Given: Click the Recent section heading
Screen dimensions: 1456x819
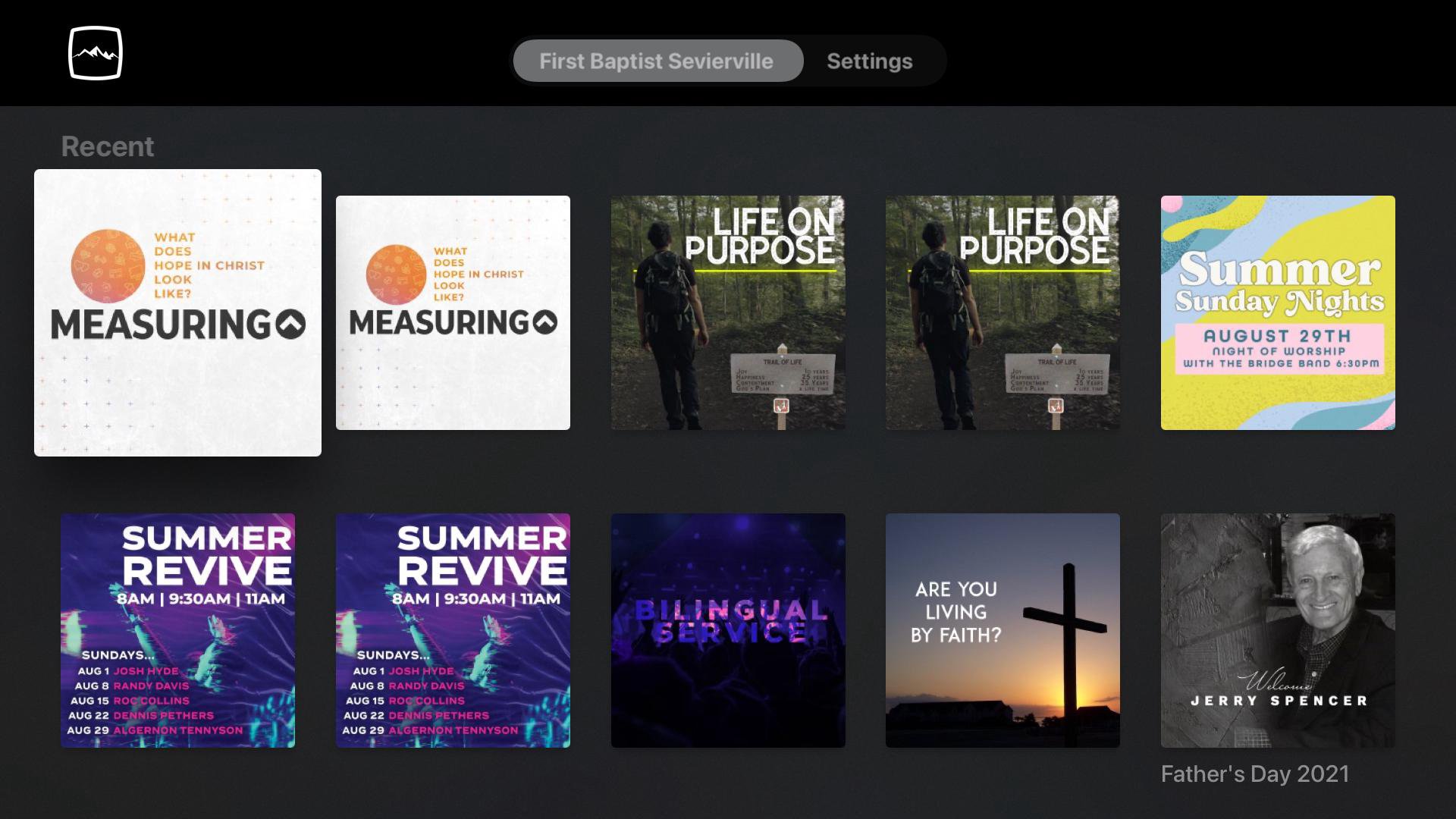Looking at the screenshot, I should [108, 146].
